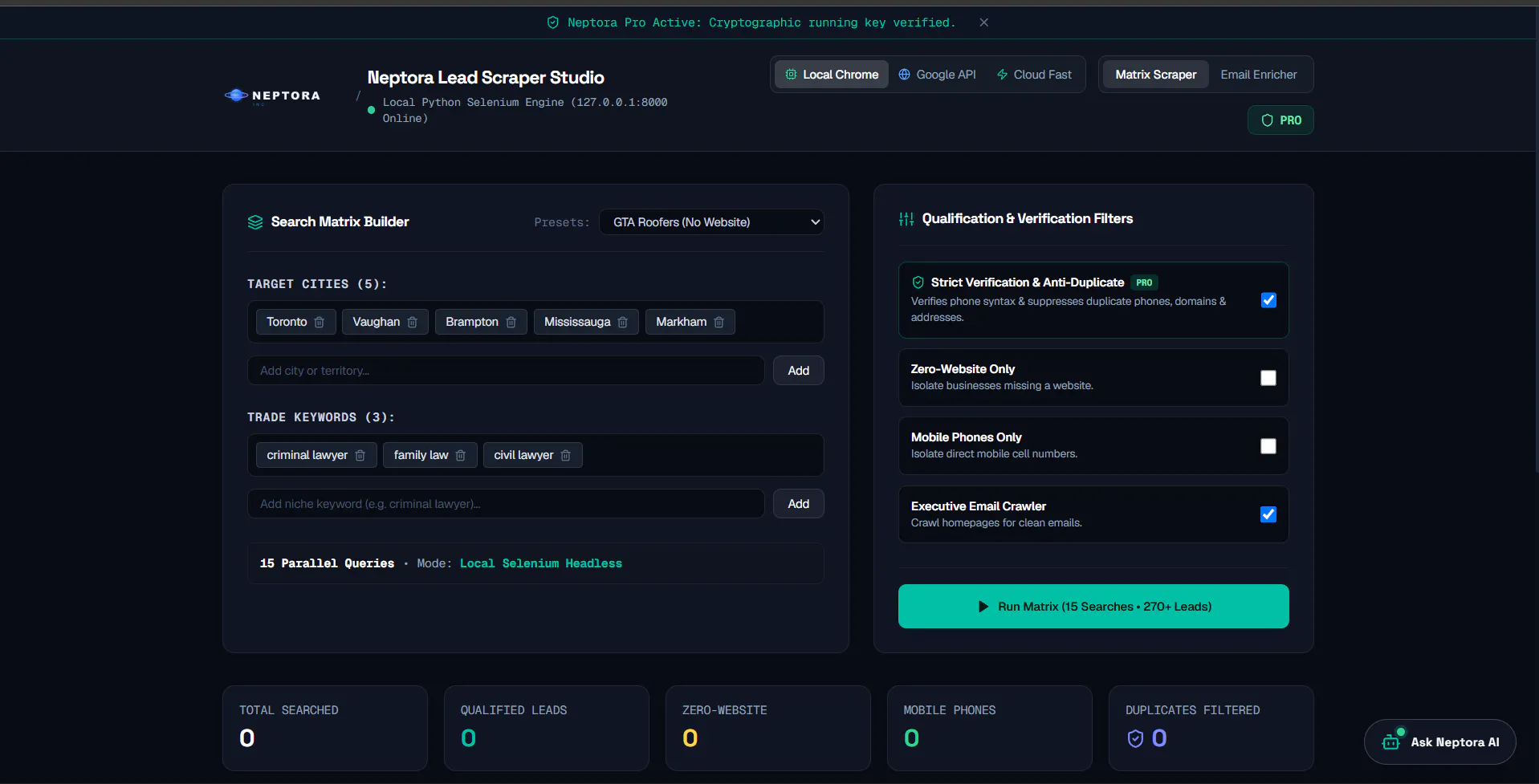Delete the criminal lawyer keyword trash icon
Image resolution: width=1539 pixels, height=784 pixels.
pyautogui.click(x=360, y=455)
